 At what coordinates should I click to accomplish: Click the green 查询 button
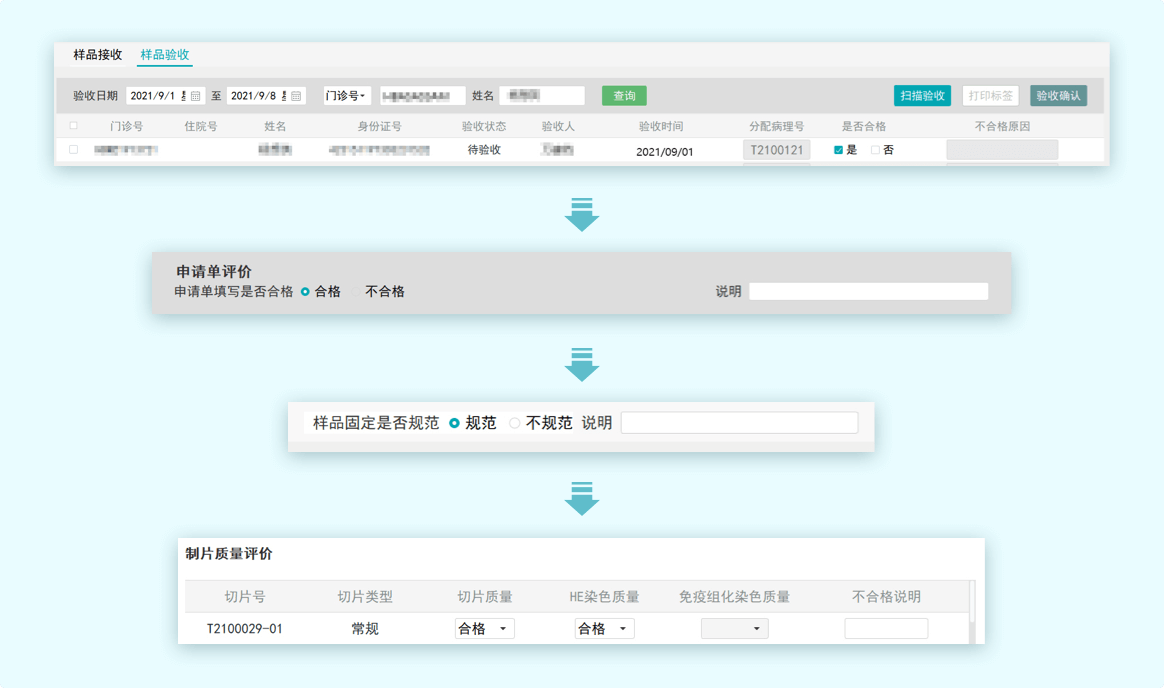click(x=624, y=96)
